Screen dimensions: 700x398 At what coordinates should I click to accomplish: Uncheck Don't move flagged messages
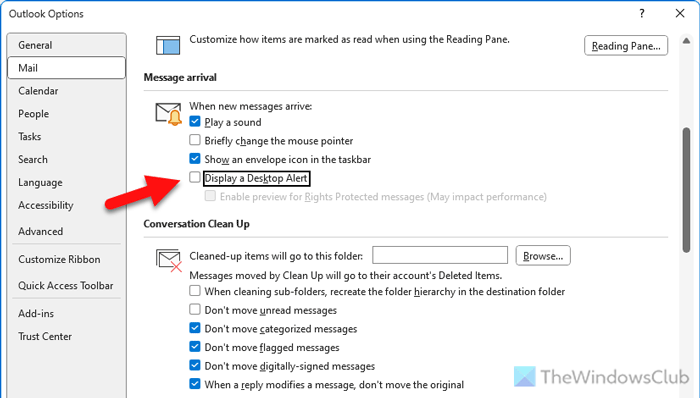195,347
